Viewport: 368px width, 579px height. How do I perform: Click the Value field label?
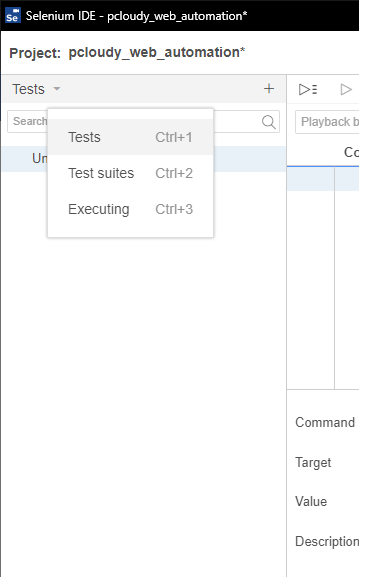tap(311, 501)
